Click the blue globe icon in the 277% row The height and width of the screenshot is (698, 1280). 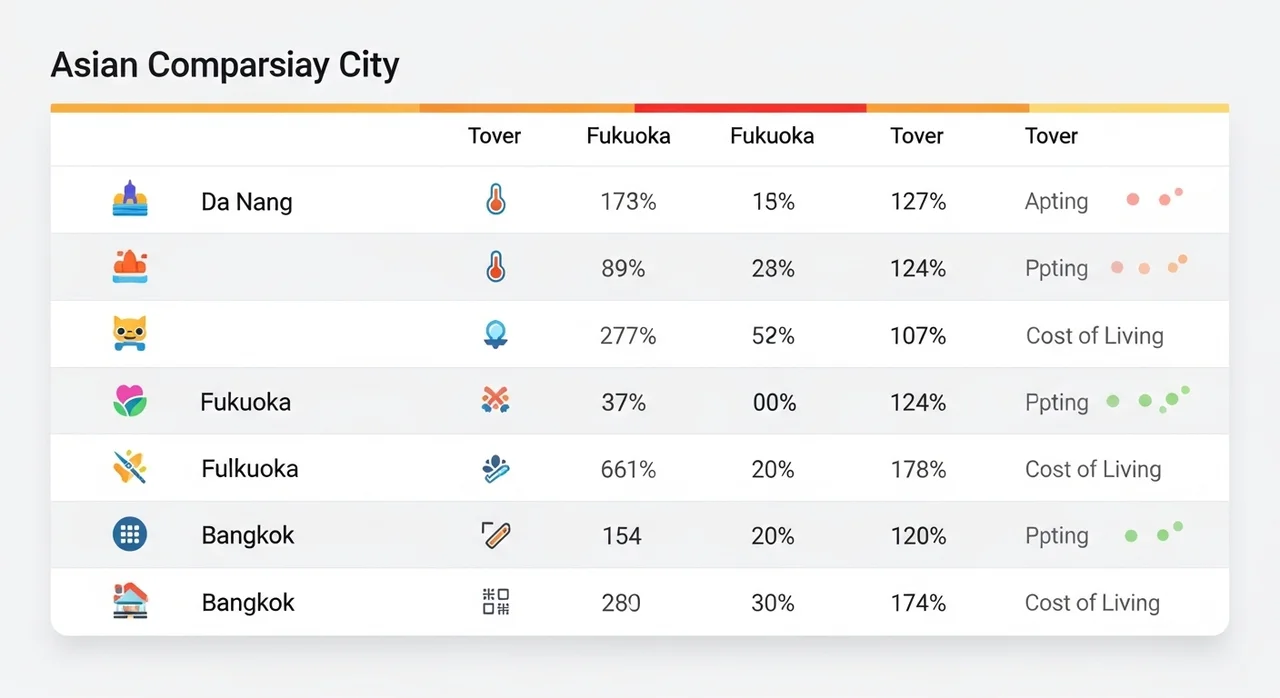[x=496, y=334]
